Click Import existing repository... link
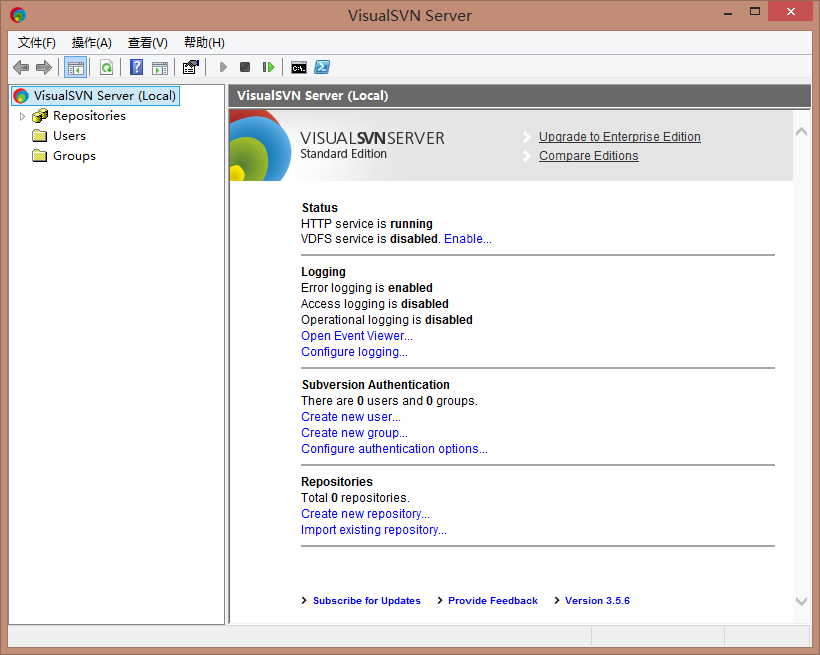Viewport: 820px width, 655px height. (373, 530)
